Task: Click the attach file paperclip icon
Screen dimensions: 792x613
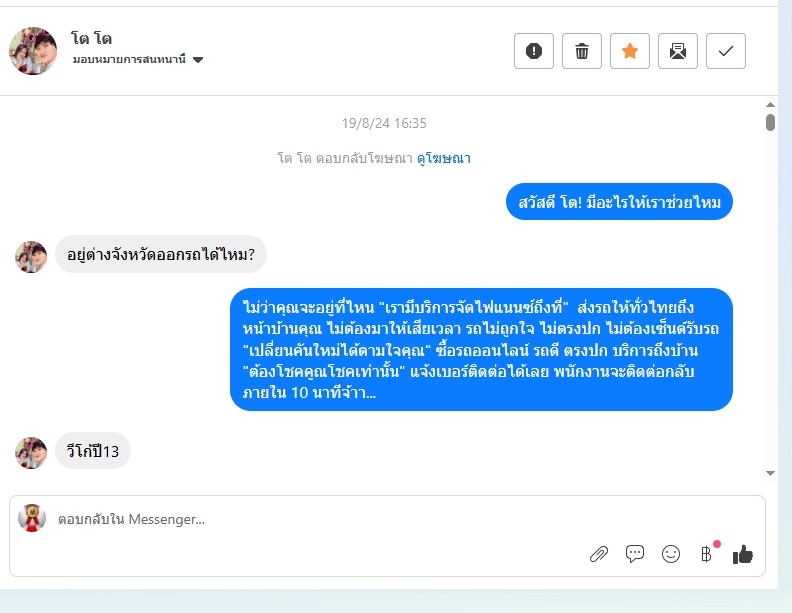Action: pos(598,554)
